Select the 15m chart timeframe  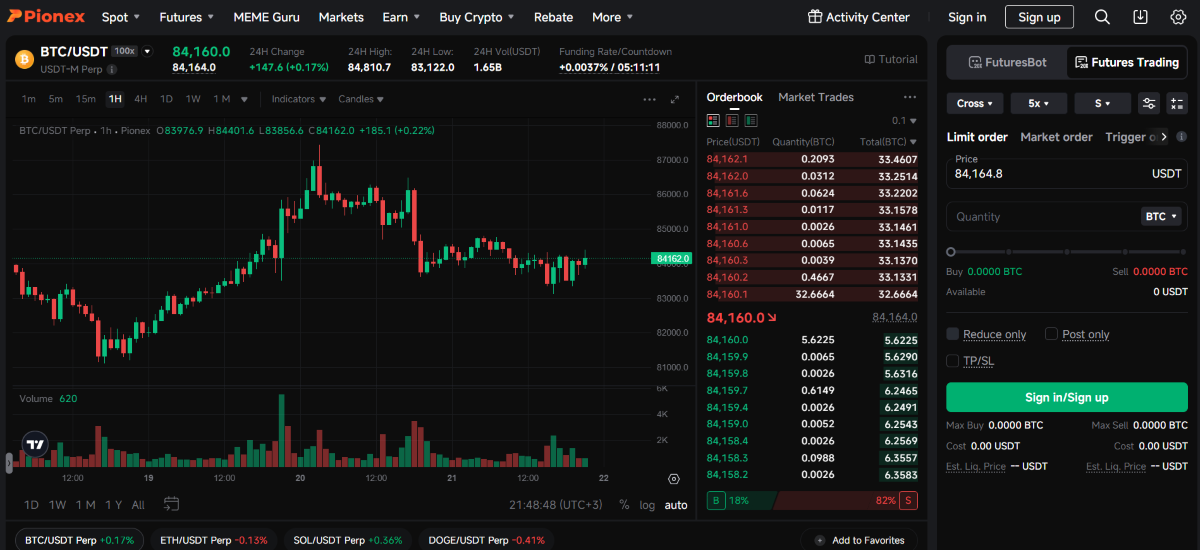pyautogui.click(x=86, y=99)
